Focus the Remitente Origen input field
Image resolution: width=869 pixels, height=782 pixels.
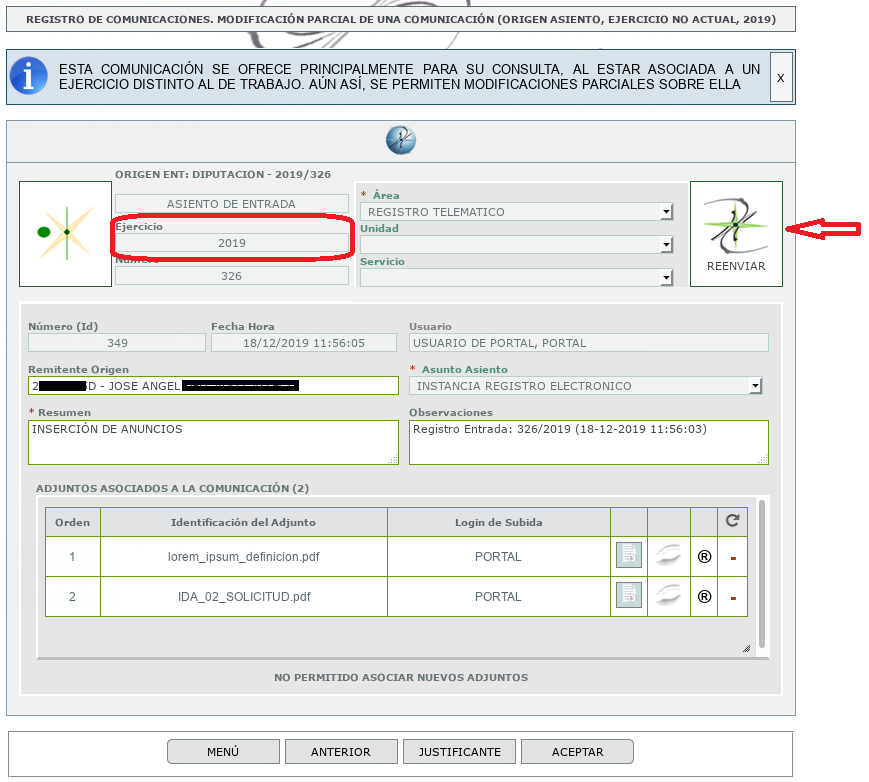click(213, 386)
